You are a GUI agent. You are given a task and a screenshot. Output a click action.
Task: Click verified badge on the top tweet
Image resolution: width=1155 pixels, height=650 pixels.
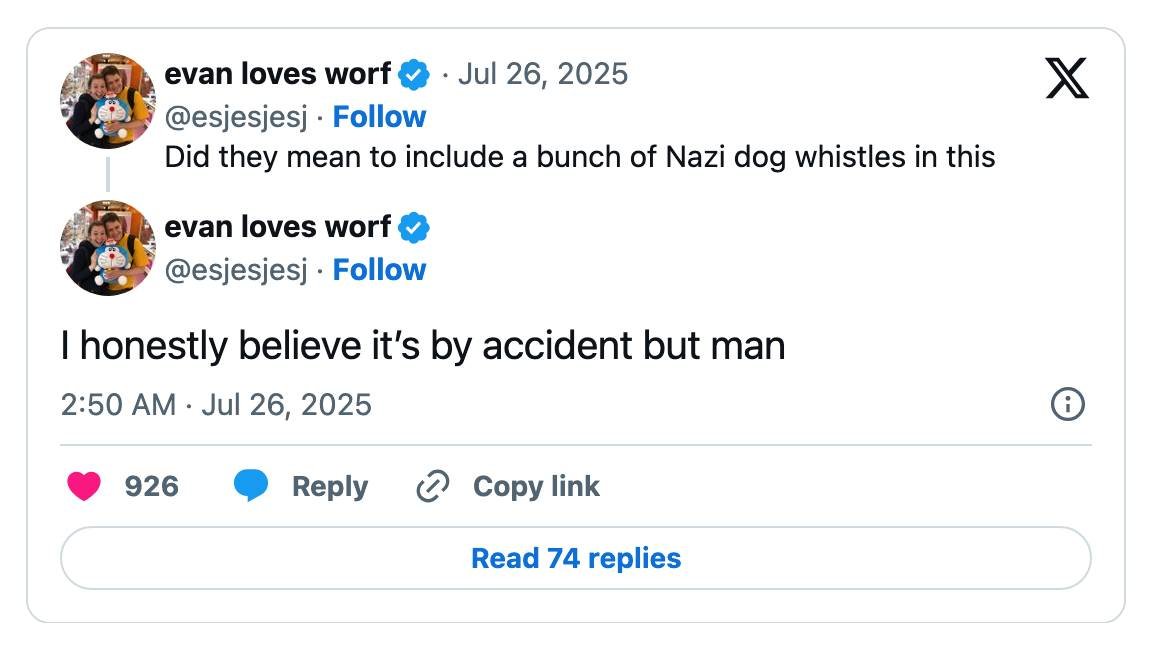414,74
